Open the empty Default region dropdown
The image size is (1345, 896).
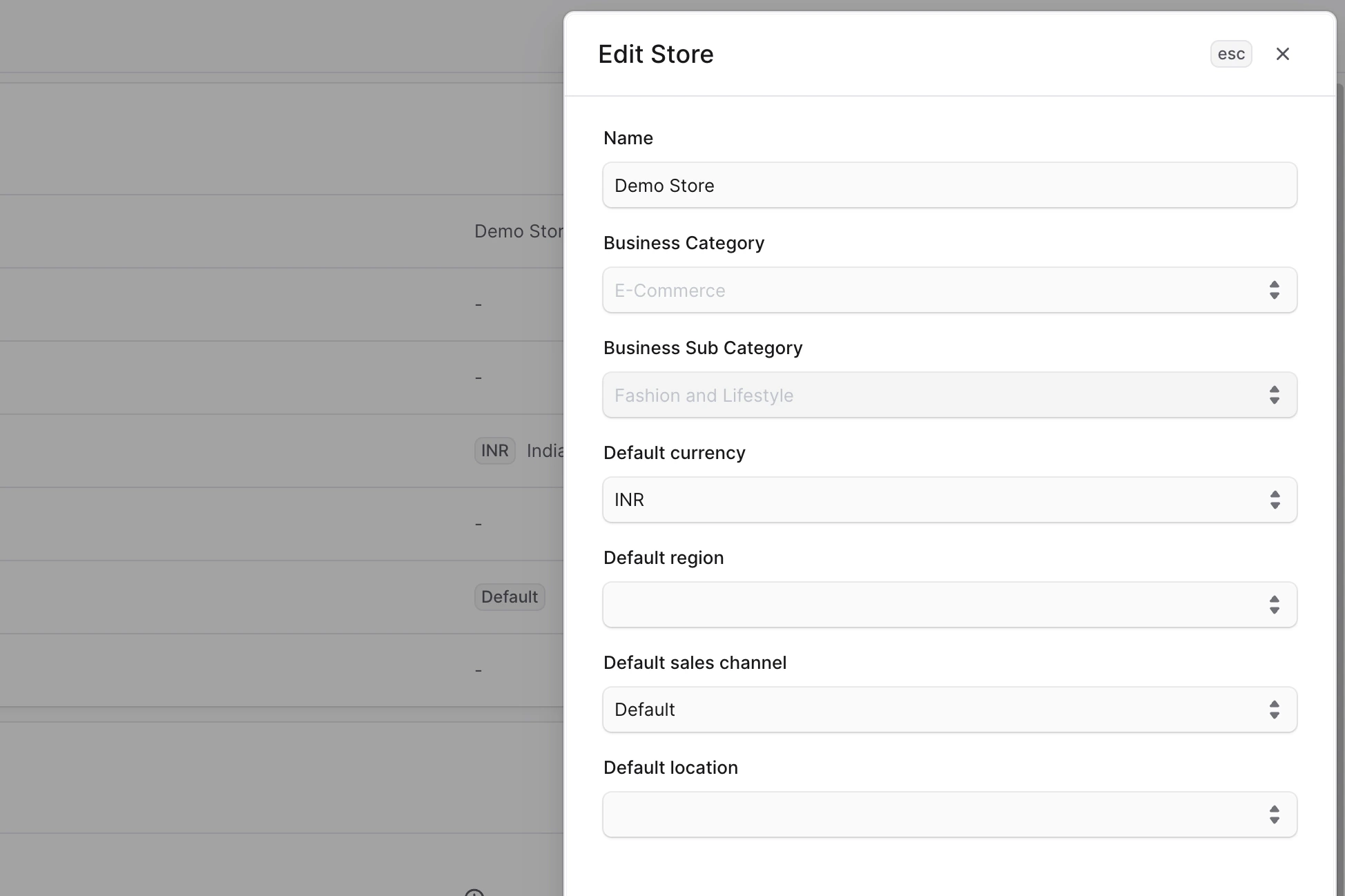coord(949,605)
